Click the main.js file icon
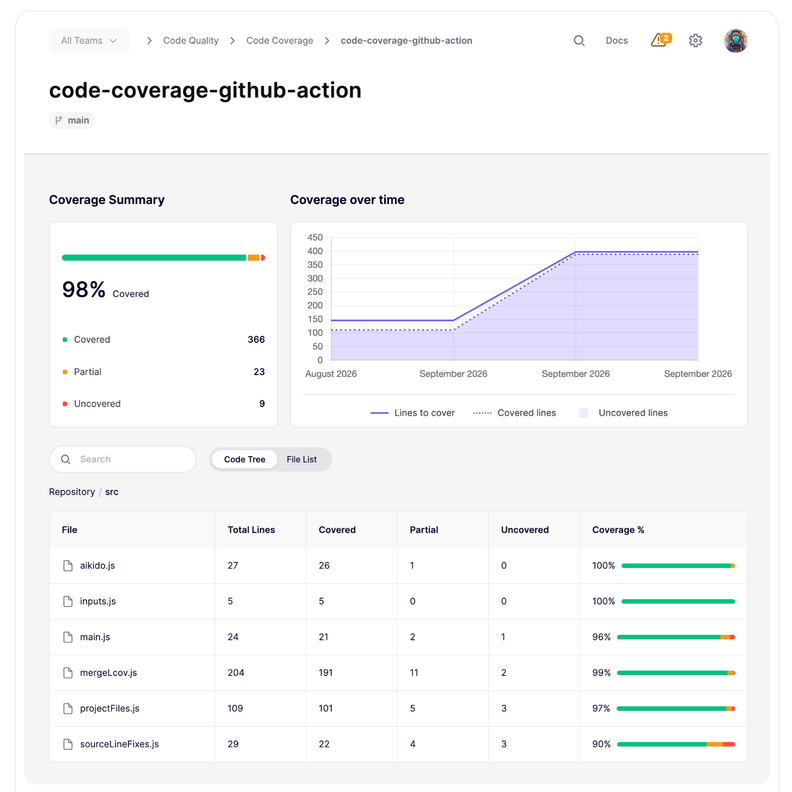792x792 pixels. pos(68,637)
